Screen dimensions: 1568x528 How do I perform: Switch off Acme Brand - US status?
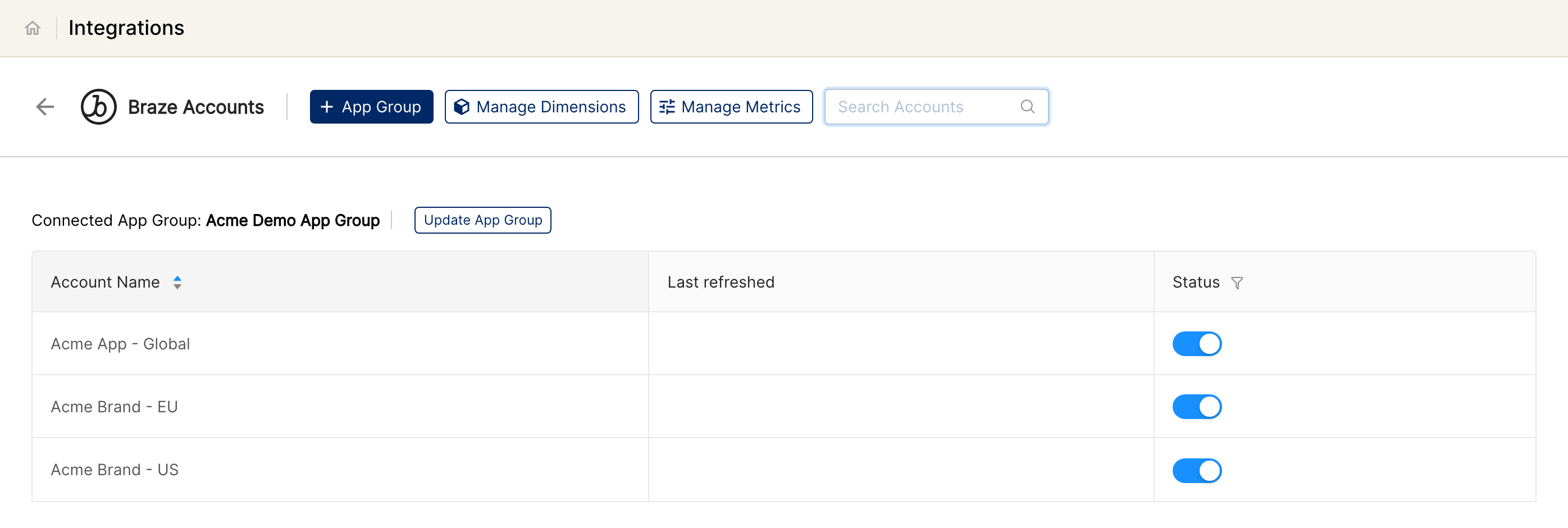pyautogui.click(x=1197, y=471)
